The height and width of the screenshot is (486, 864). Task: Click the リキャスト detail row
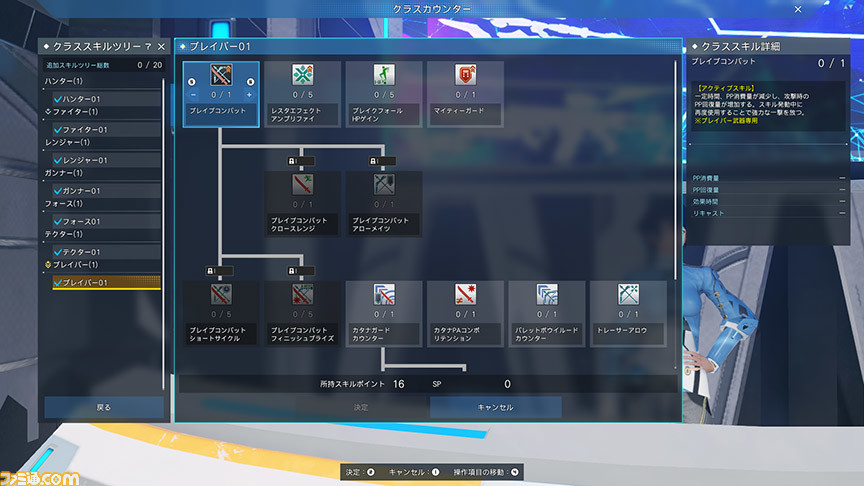point(768,213)
